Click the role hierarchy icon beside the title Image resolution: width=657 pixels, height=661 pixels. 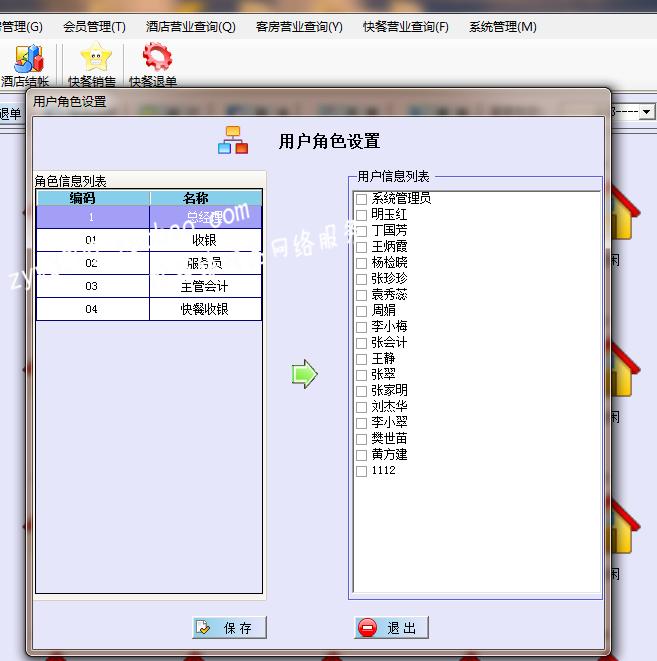tap(233, 140)
